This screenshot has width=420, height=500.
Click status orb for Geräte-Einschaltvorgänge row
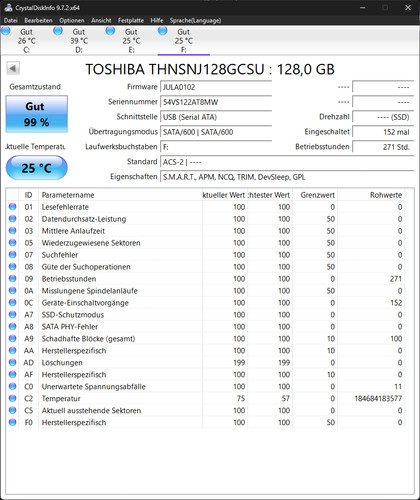[x=13, y=303]
